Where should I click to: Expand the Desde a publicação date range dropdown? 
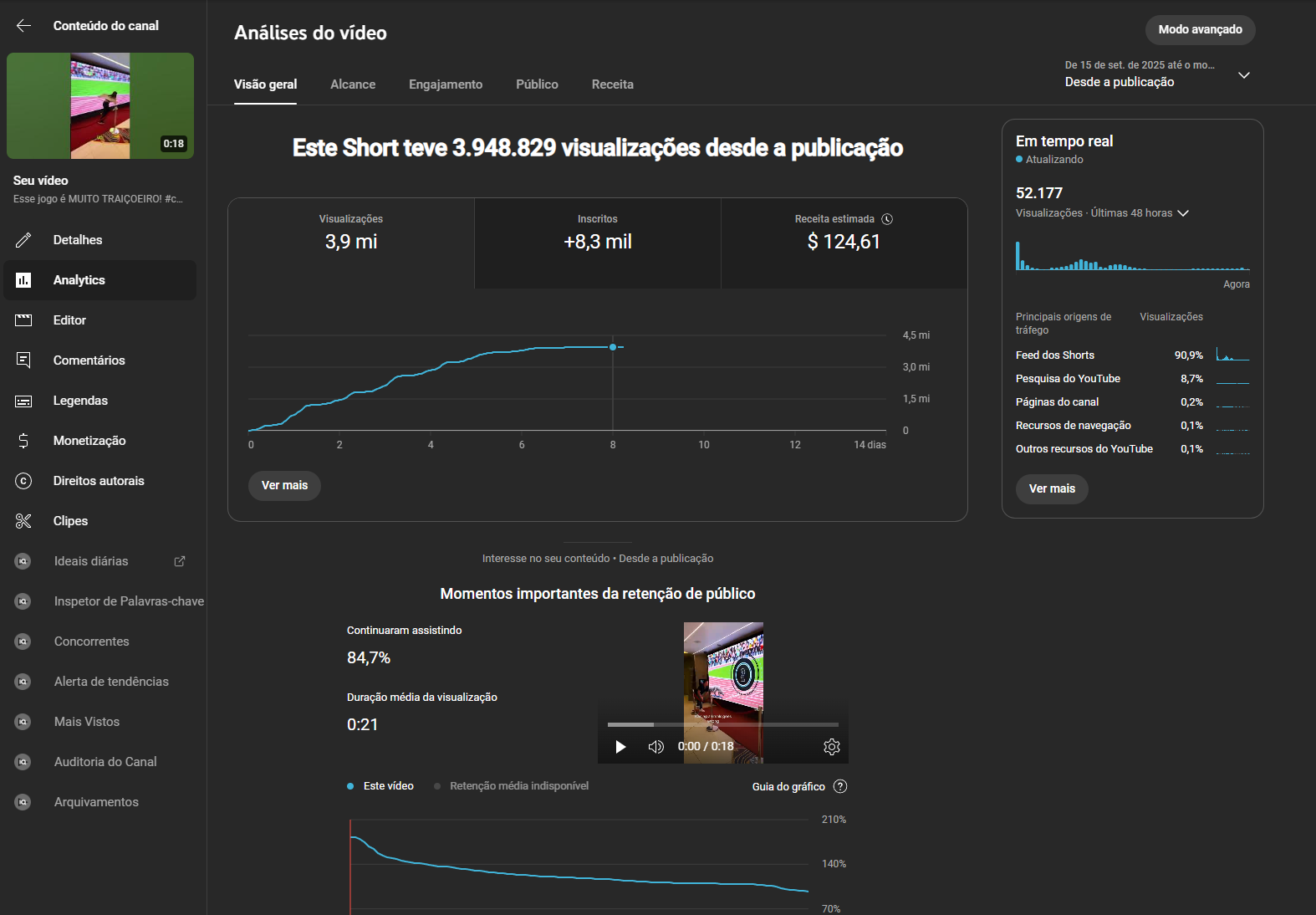click(1243, 75)
